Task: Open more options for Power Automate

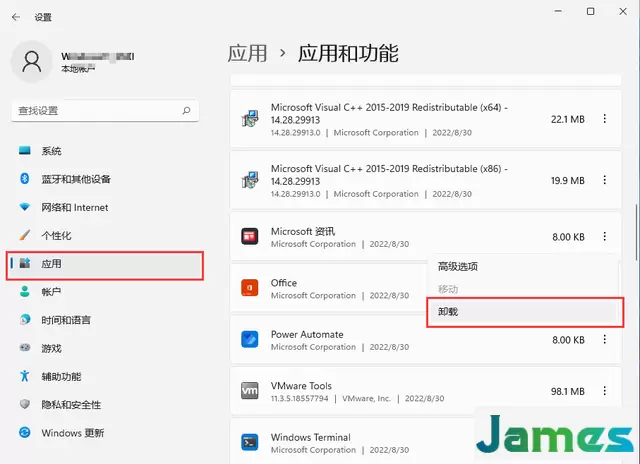Action: coord(604,339)
